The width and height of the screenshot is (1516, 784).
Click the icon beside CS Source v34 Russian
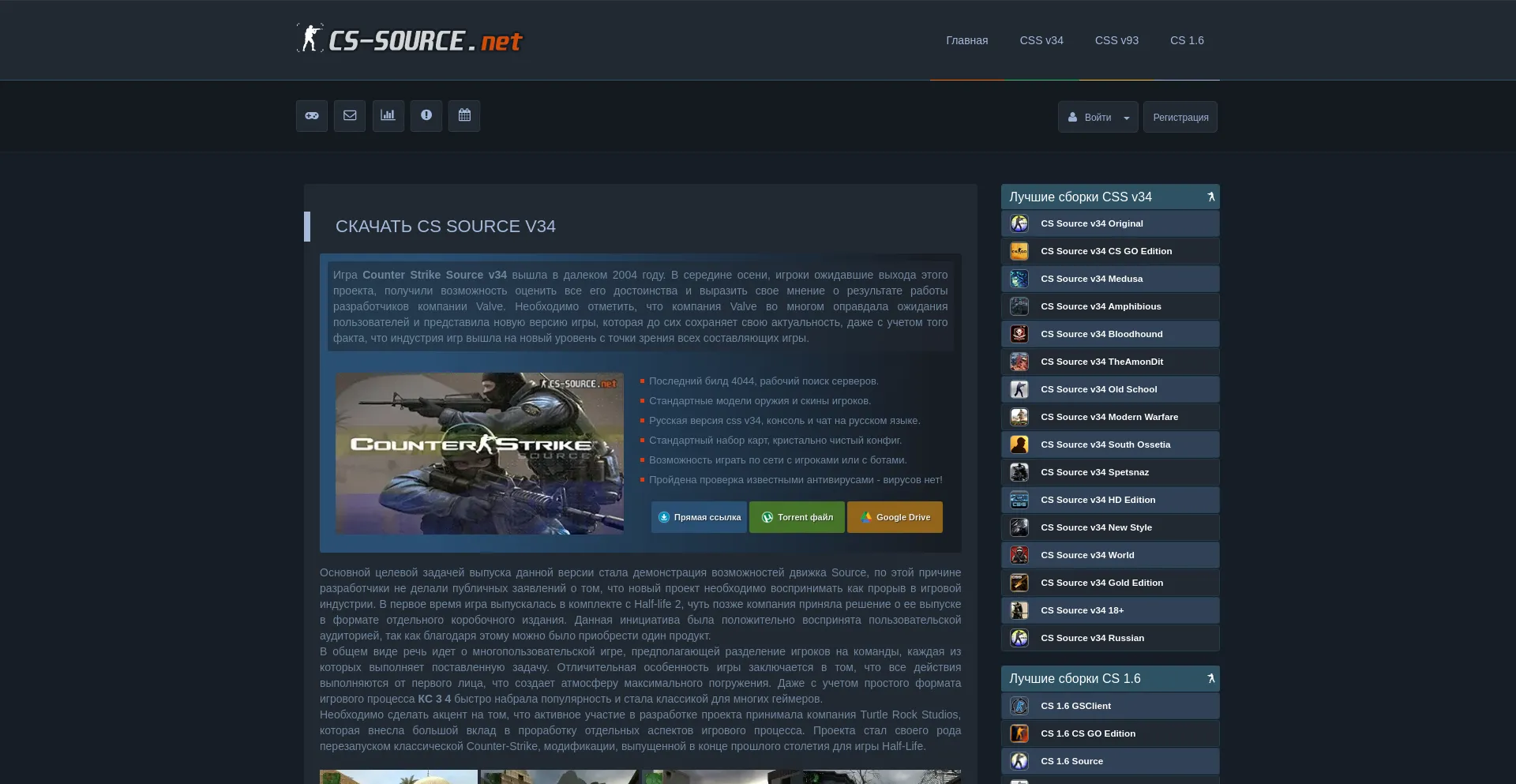(1019, 638)
